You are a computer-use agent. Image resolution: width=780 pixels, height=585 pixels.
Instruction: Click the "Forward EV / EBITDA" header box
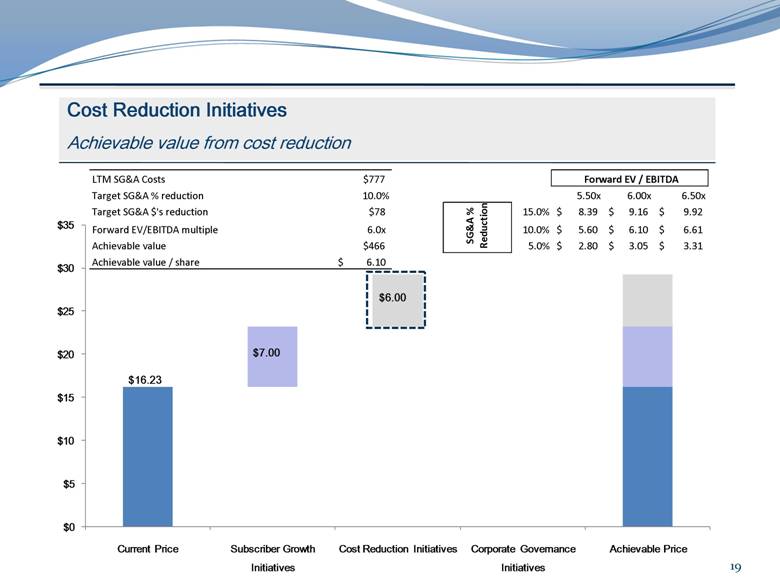[x=629, y=179]
